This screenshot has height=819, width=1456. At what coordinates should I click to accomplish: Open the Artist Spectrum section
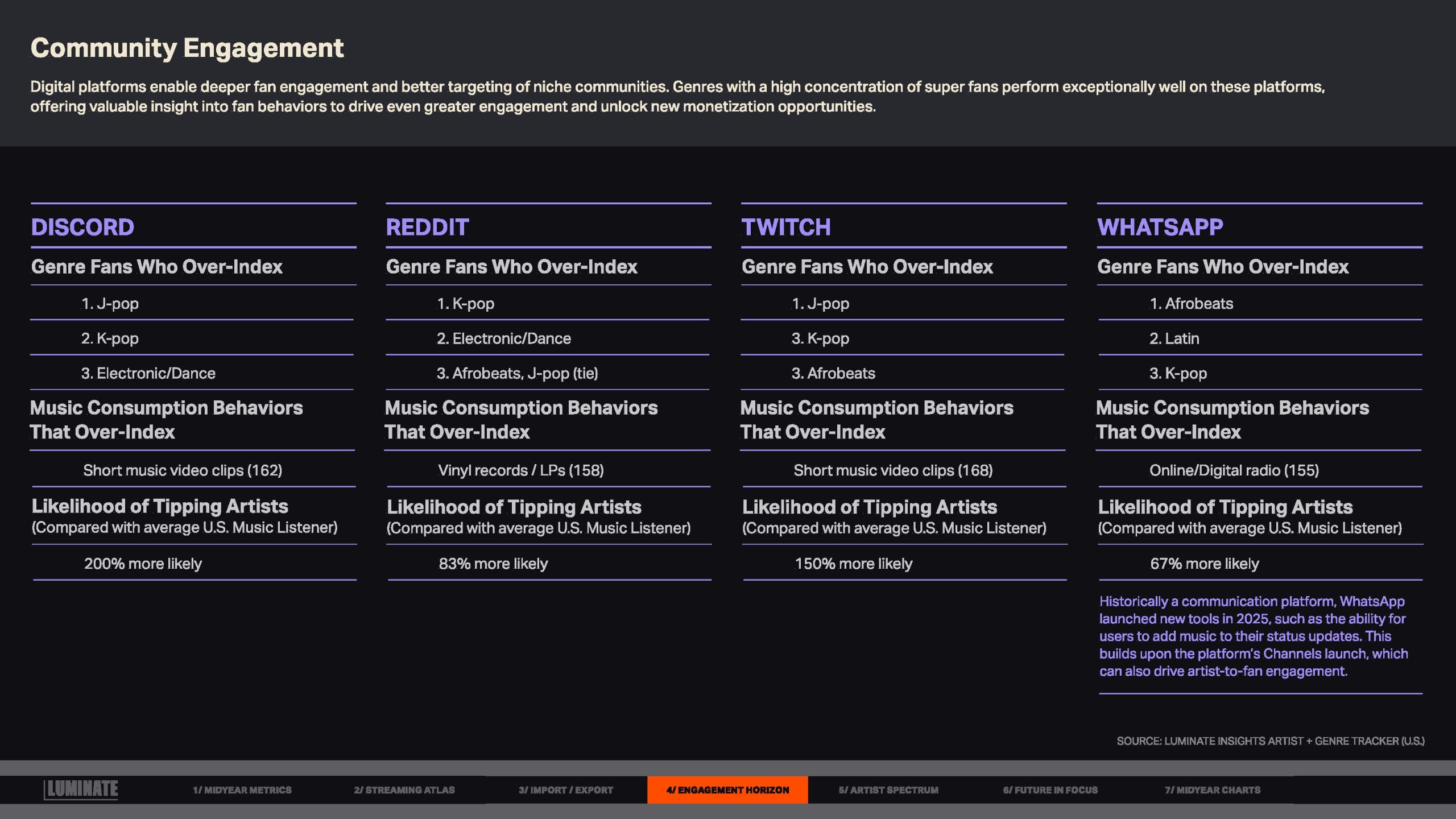(x=888, y=790)
